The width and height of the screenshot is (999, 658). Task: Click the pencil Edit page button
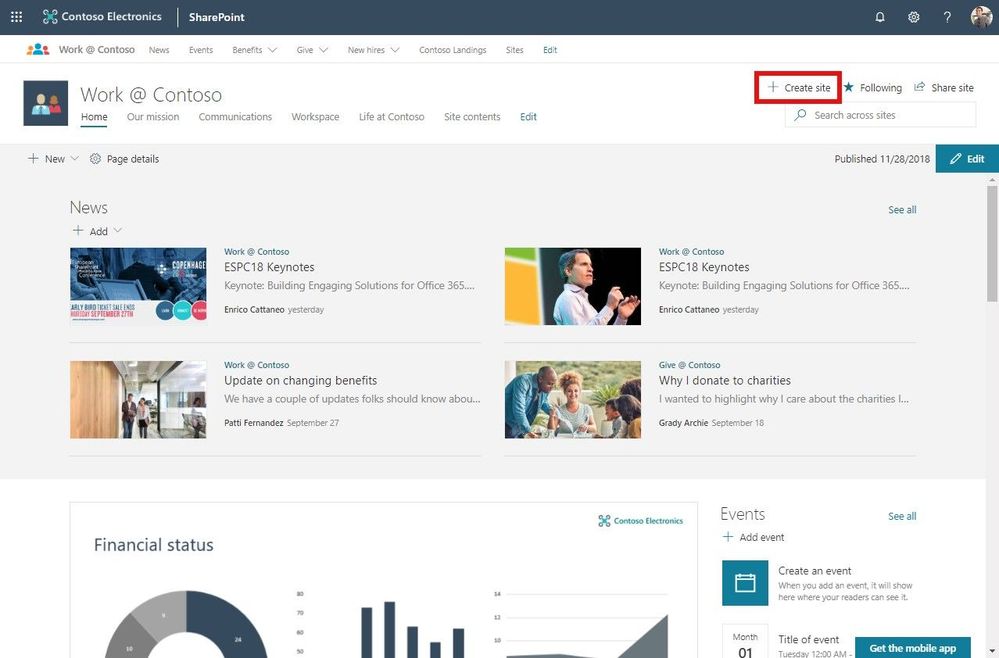pyautogui.click(x=967, y=159)
